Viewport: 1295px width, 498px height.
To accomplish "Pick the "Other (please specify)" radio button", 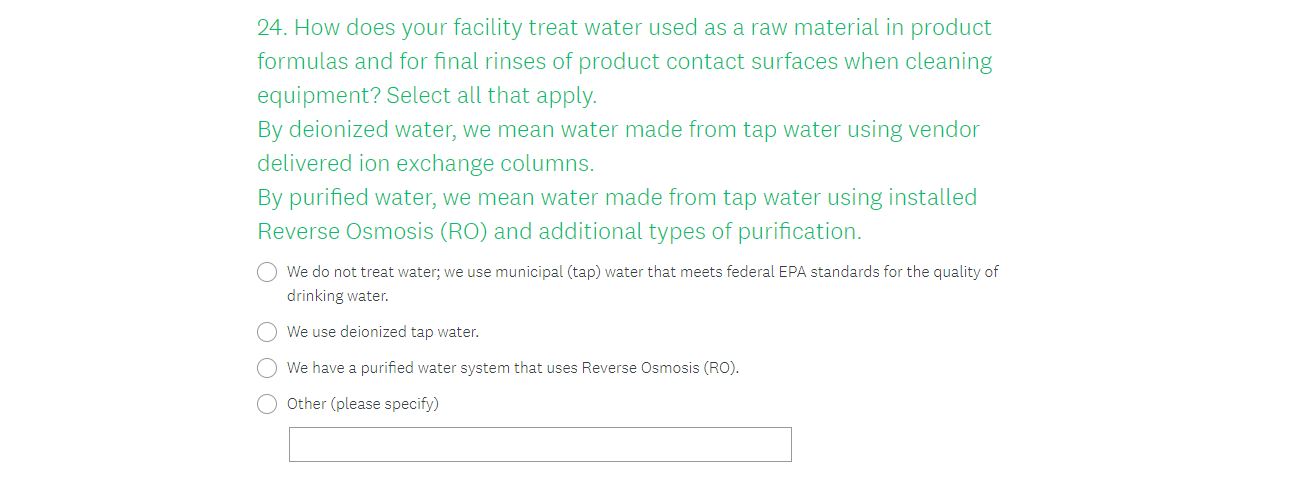I will pyautogui.click(x=267, y=404).
